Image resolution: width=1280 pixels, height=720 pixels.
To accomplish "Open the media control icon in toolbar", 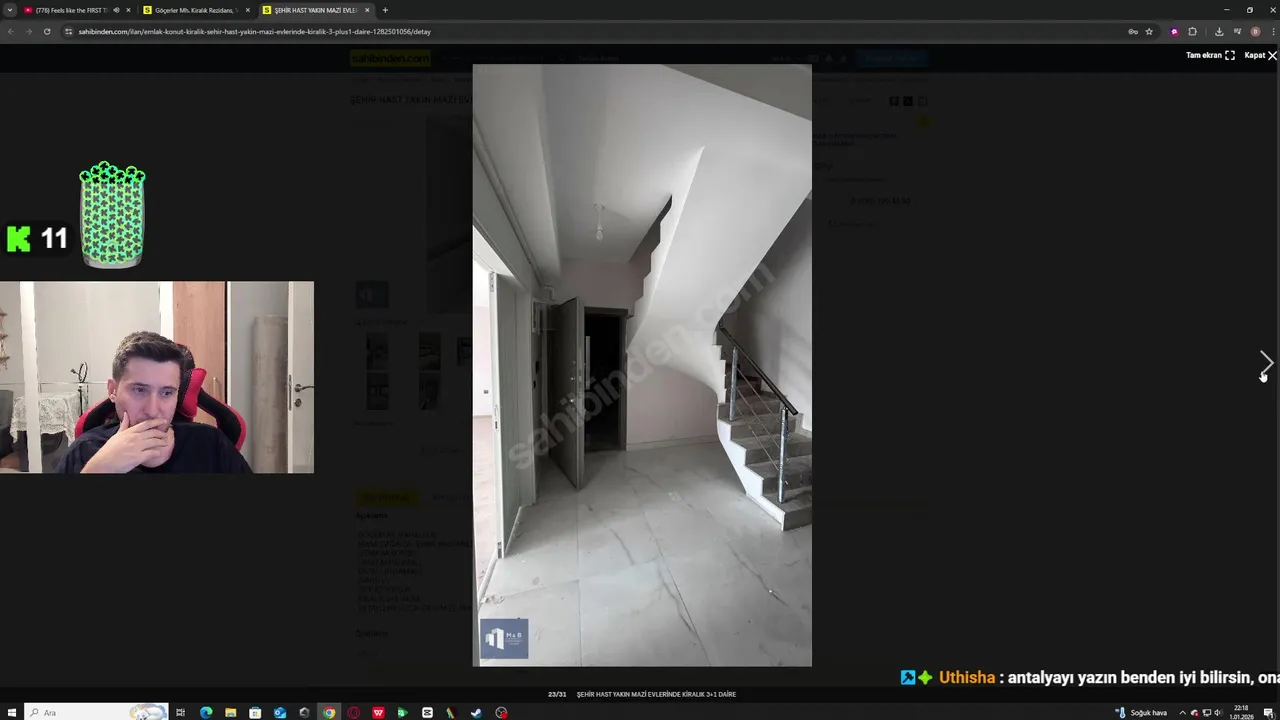I will [1237, 31].
